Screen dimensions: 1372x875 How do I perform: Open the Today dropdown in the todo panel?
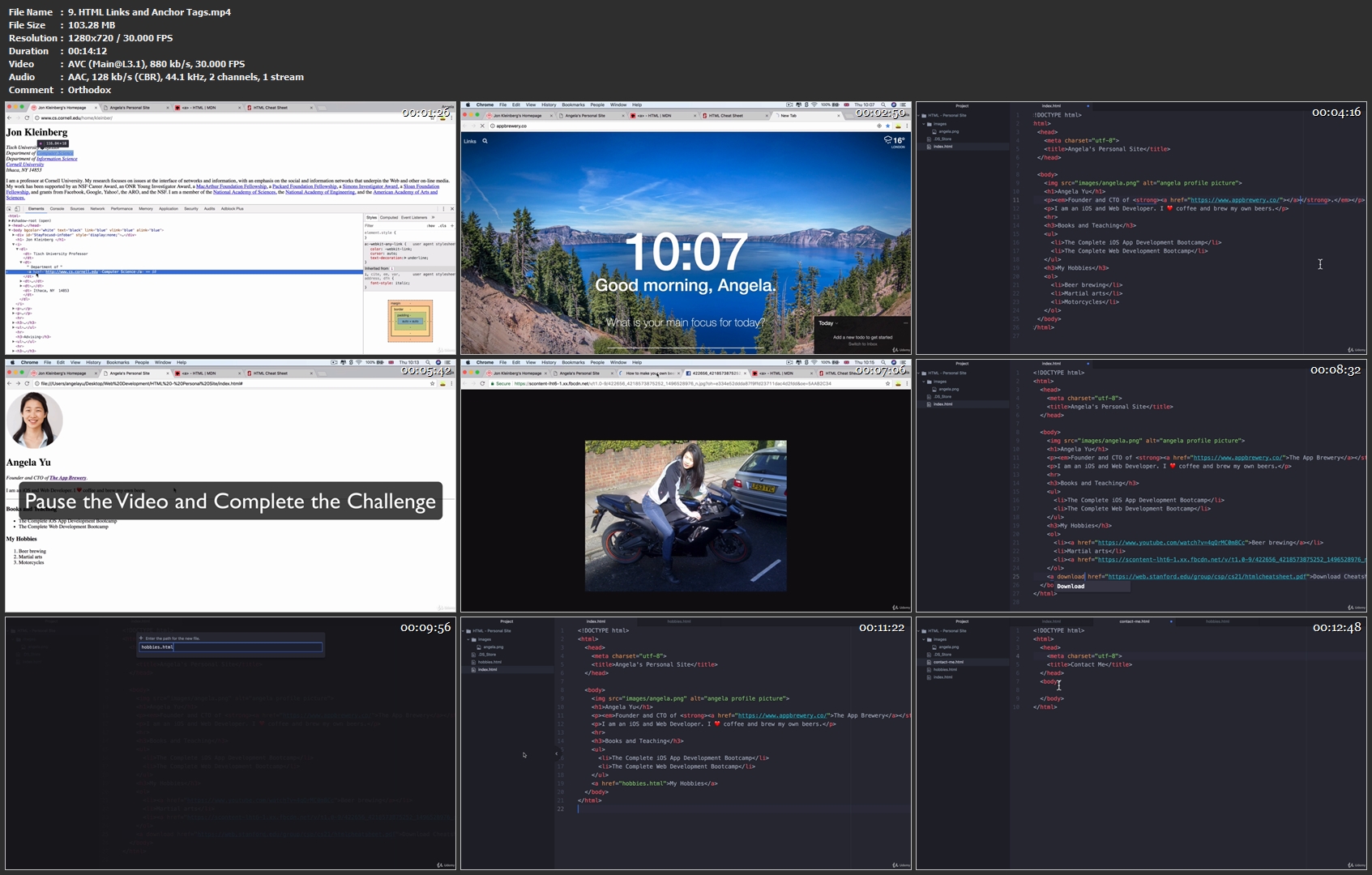point(828,323)
